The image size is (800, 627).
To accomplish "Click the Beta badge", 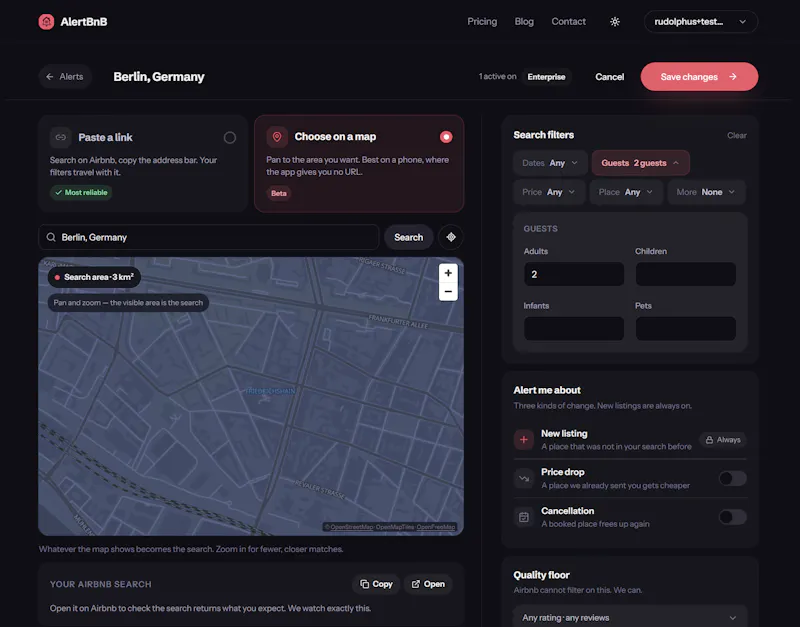I will (x=279, y=193).
